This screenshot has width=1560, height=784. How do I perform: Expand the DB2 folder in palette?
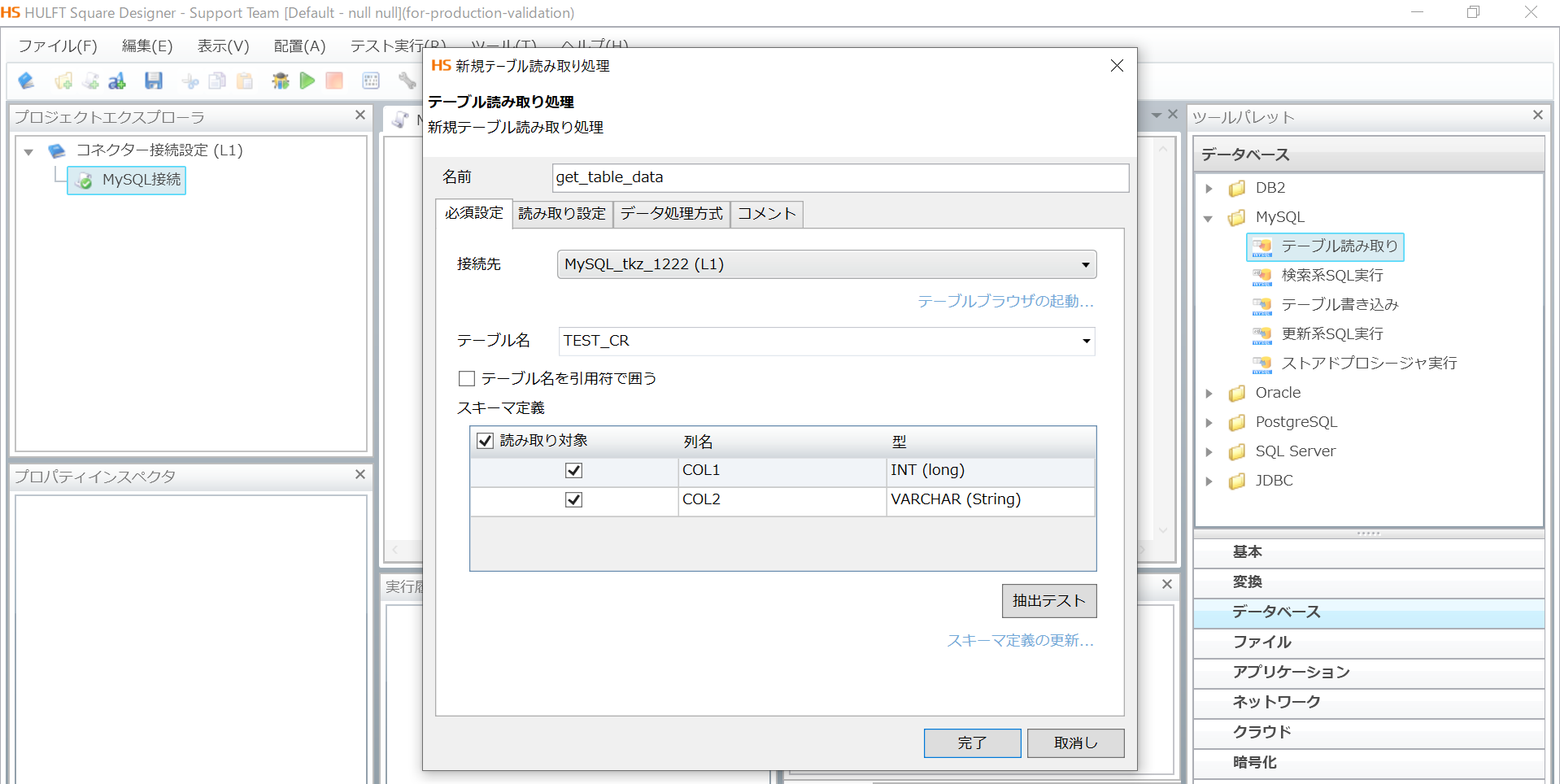pyautogui.click(x=1209, y=189)
